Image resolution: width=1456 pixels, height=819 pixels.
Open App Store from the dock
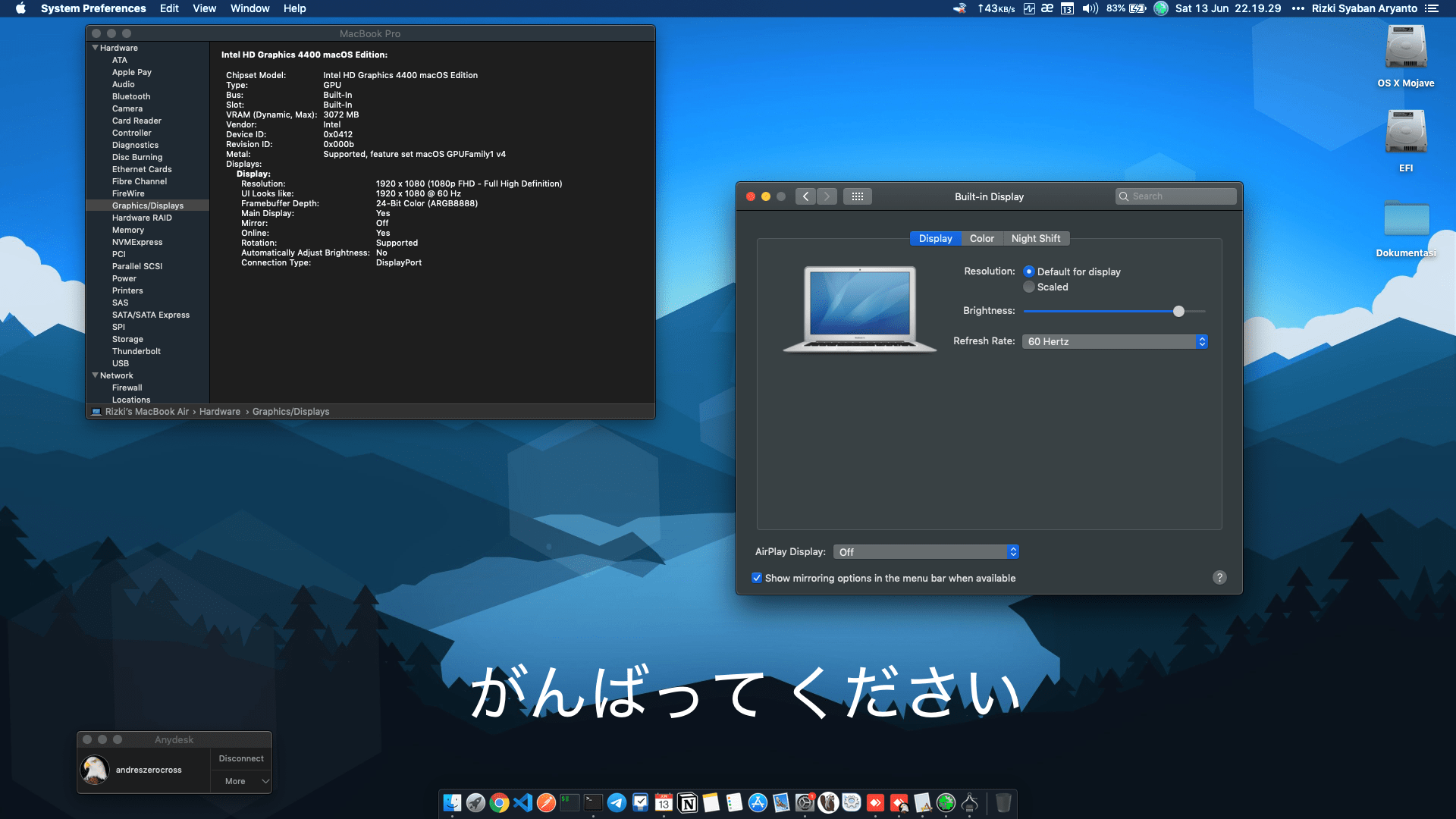pos(758,802)
